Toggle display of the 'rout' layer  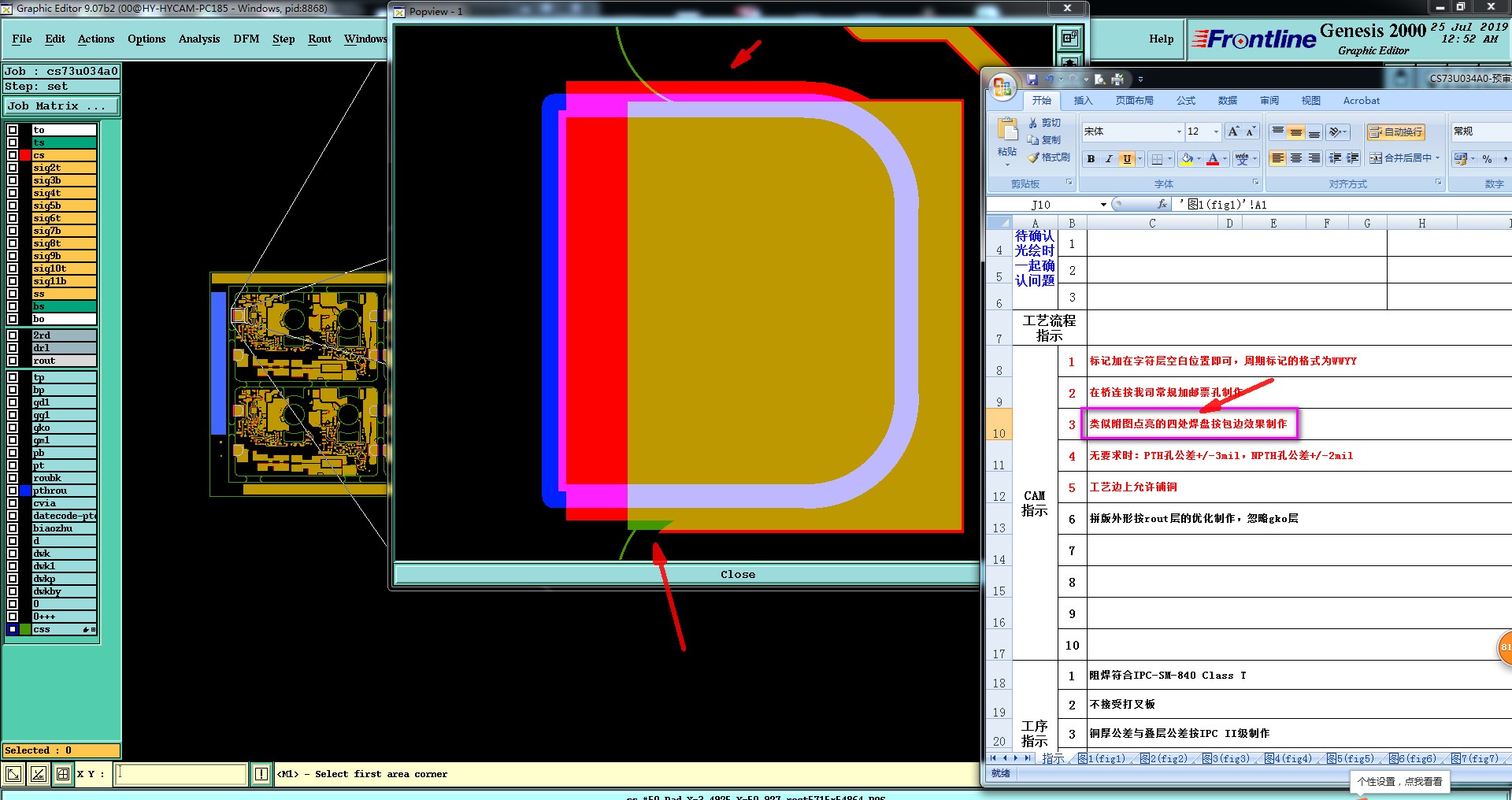13,361
